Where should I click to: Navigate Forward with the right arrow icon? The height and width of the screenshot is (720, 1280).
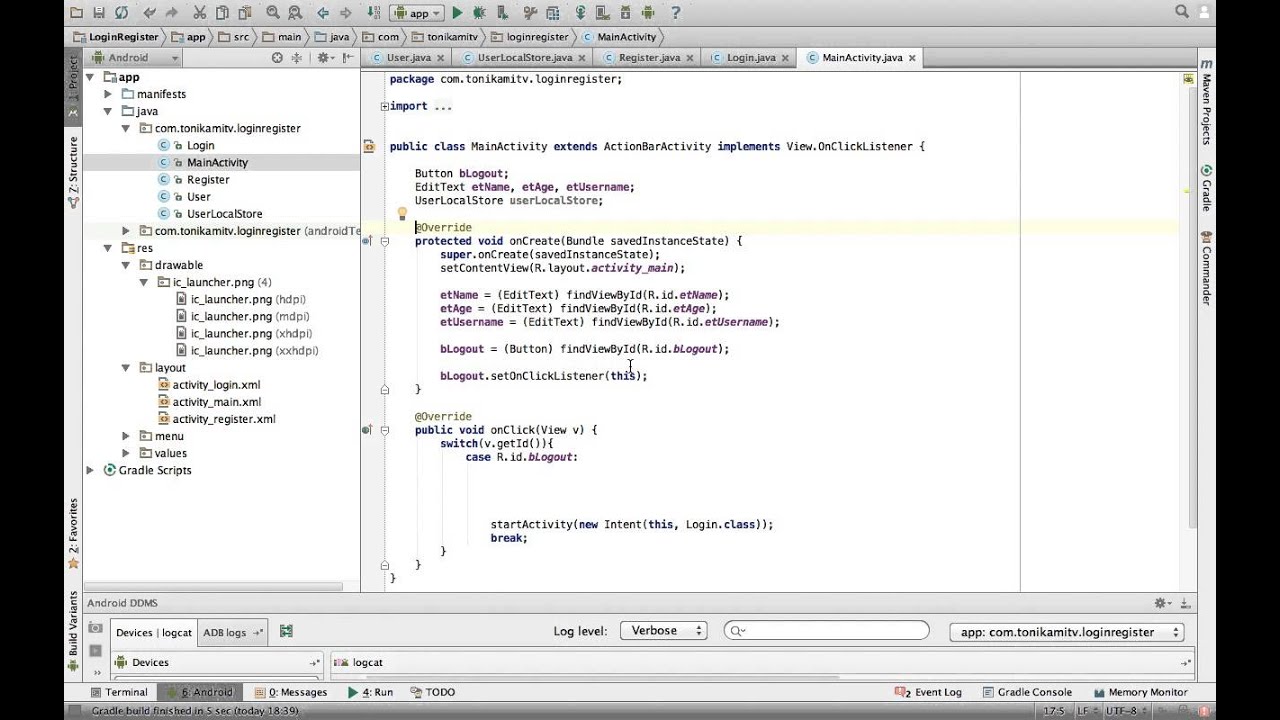(344, 13)
